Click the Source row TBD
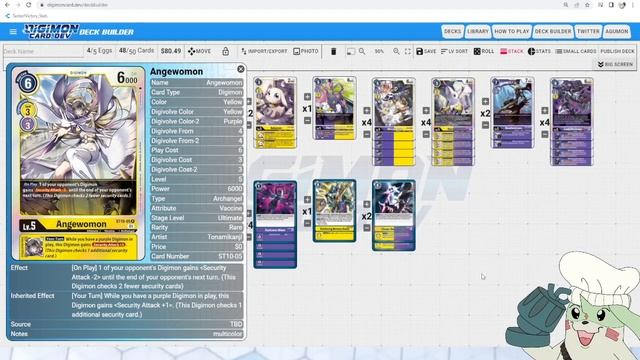This screenshot has width=640, height=360. 126,324
